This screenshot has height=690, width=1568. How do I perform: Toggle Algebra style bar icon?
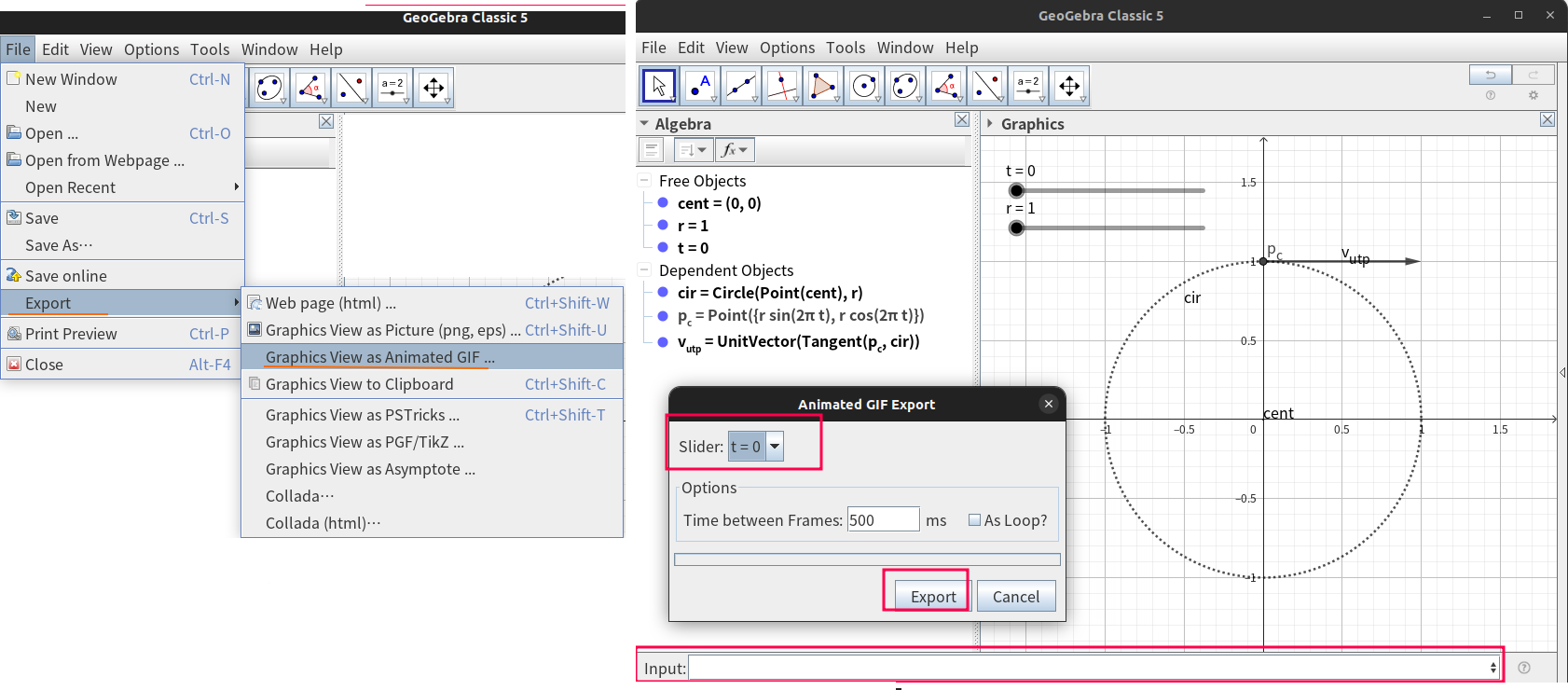(x=651, y=149)
